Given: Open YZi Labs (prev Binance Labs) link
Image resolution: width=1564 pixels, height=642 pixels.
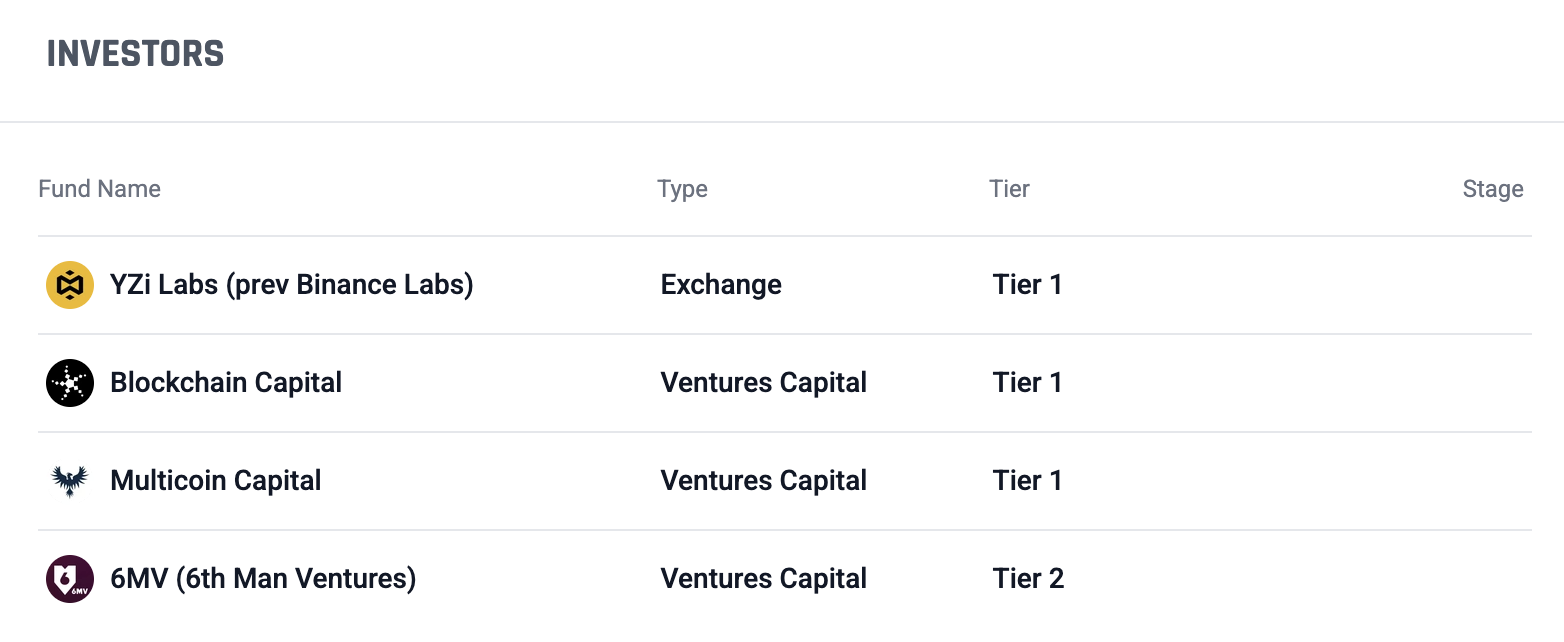Looking at the screenshot, I should coord(291,285).
